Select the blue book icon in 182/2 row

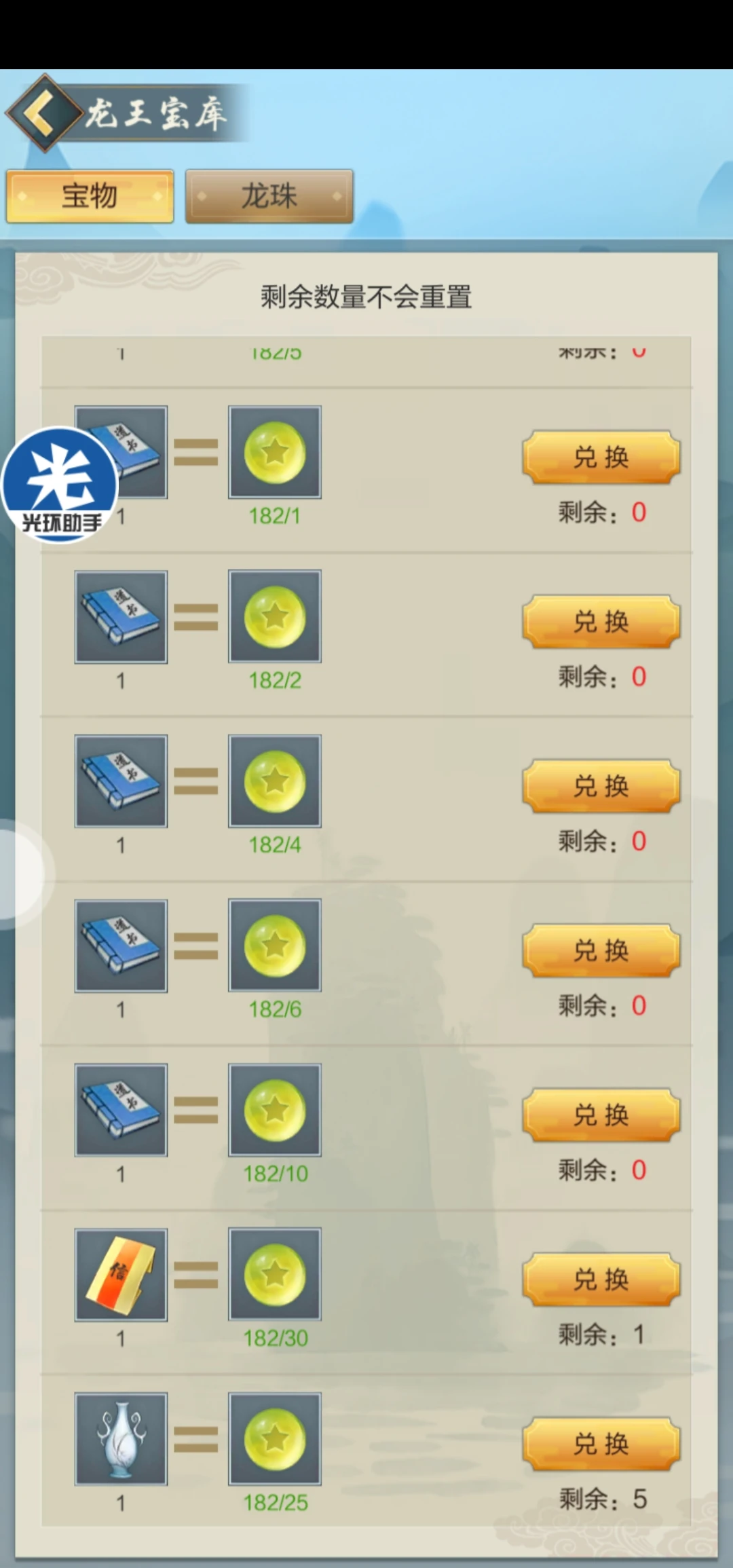[x=121, y=616]
